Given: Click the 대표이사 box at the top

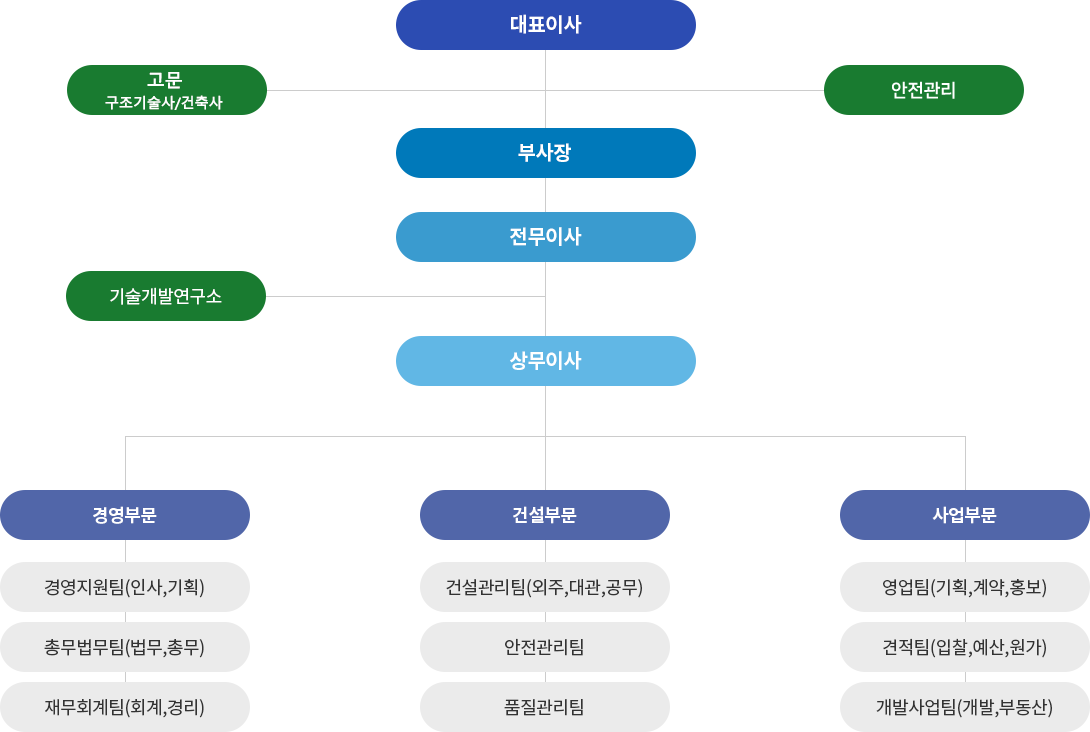Looking at the screenshot, I should 546,25.
